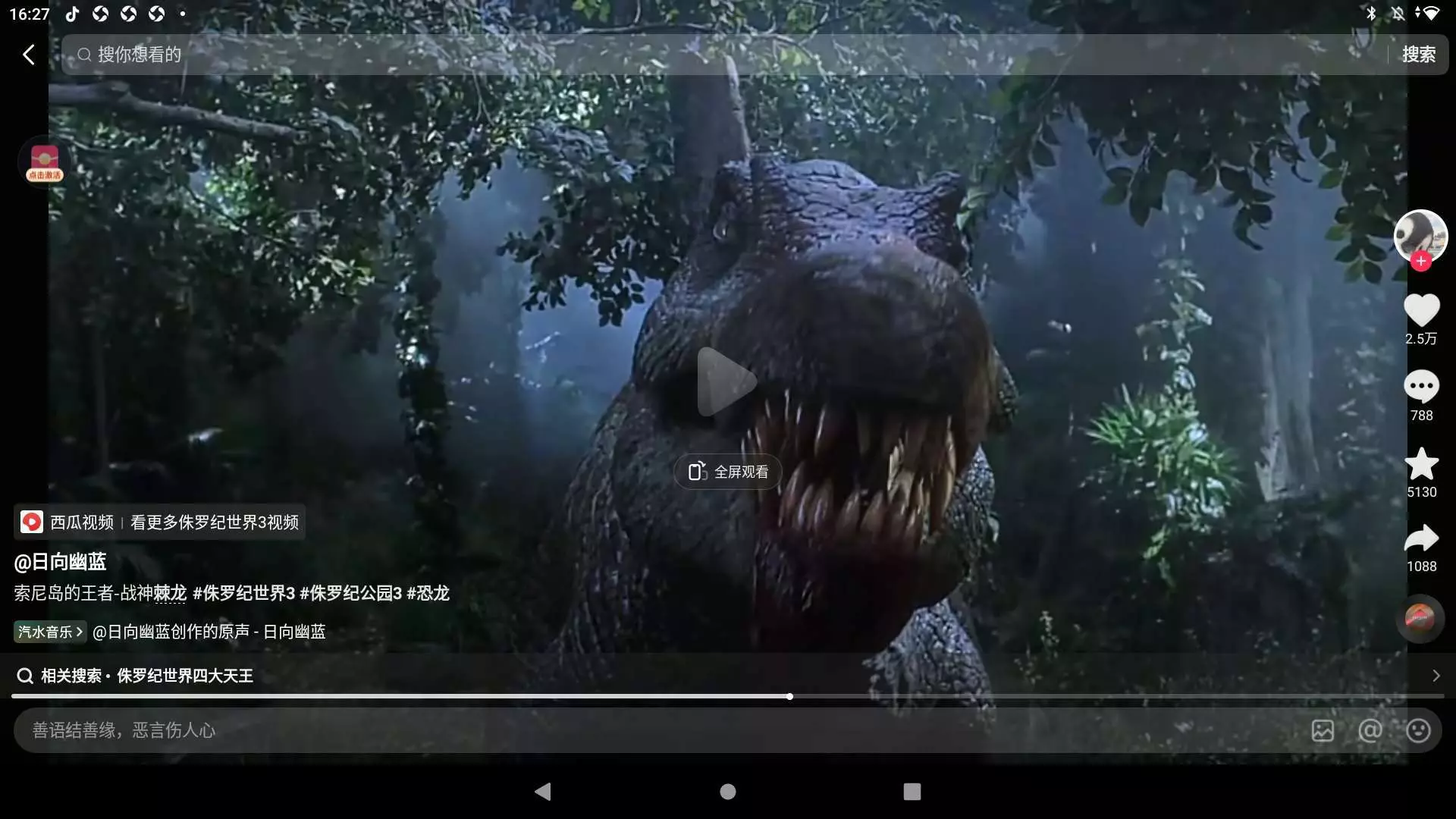
Task: Tap 全屏观看 fullscreen button
Action: [728, 472]
